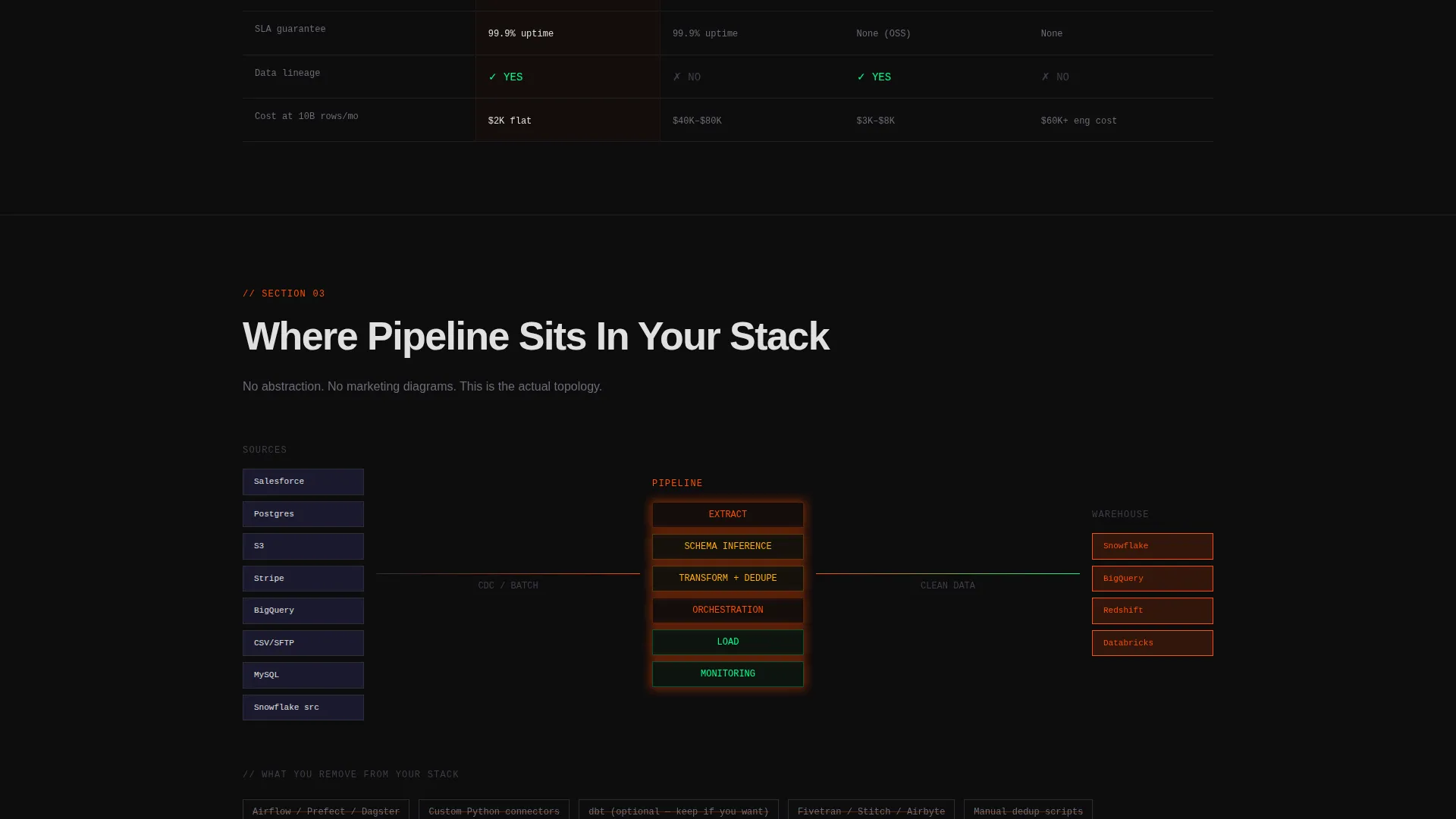The height and width of the screenshot is (819, 1456).
Task: Click the MySQL source box
Action: click(303, 675)
